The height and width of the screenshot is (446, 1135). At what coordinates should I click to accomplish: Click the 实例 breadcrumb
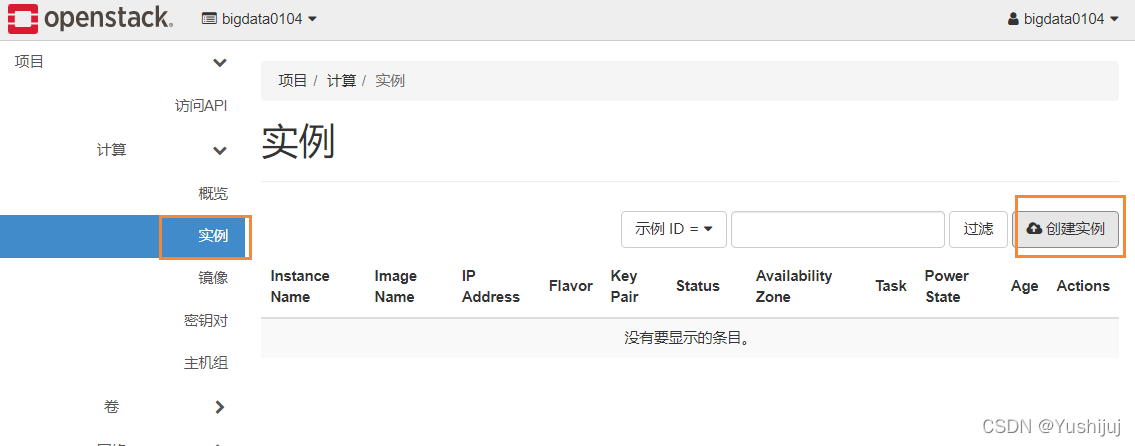coord(390,80)
